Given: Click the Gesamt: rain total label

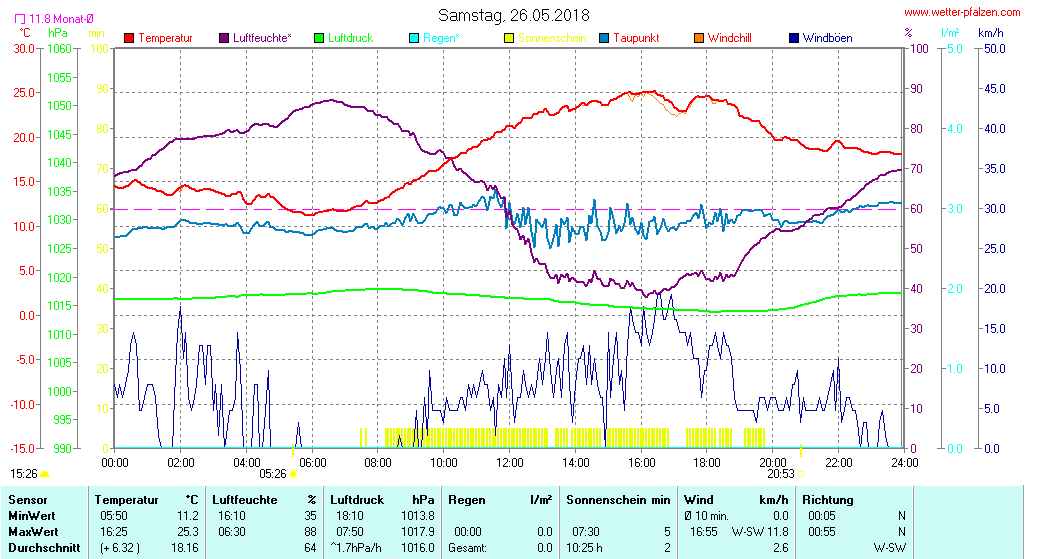Looking at the screenshot, I should point(467,548).
